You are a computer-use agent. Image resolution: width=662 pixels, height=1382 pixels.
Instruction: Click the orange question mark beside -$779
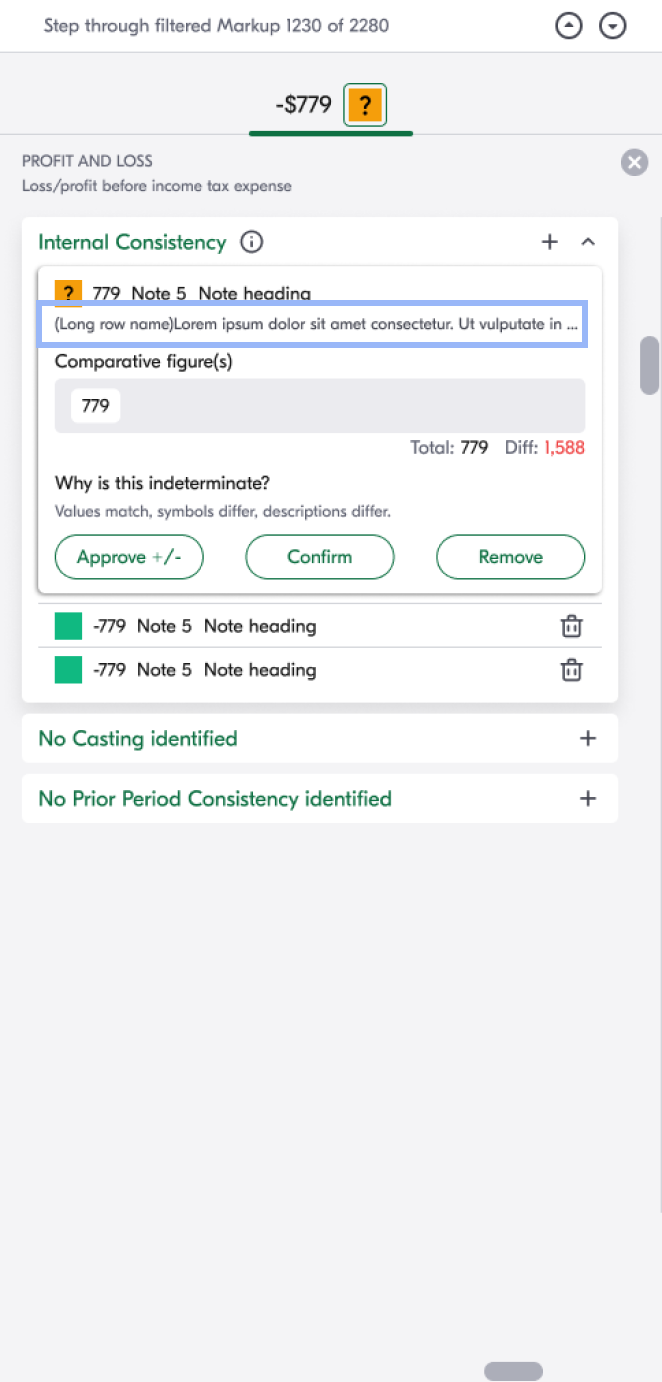(365, 105)
